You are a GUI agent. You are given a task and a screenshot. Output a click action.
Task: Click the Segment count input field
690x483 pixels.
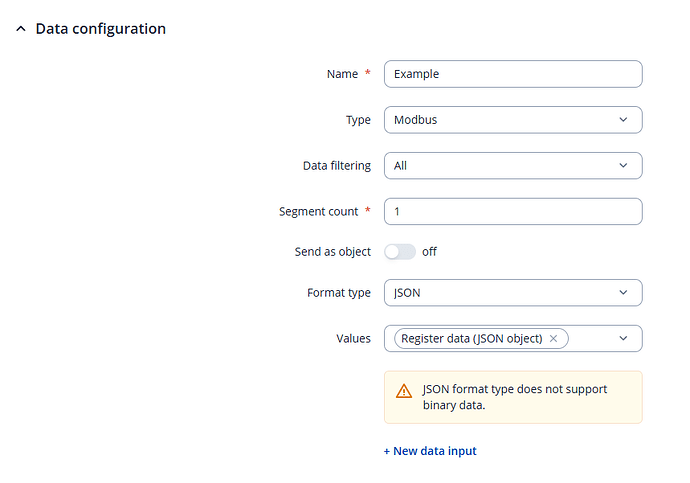pyautogui.click(x=512, y=212)
